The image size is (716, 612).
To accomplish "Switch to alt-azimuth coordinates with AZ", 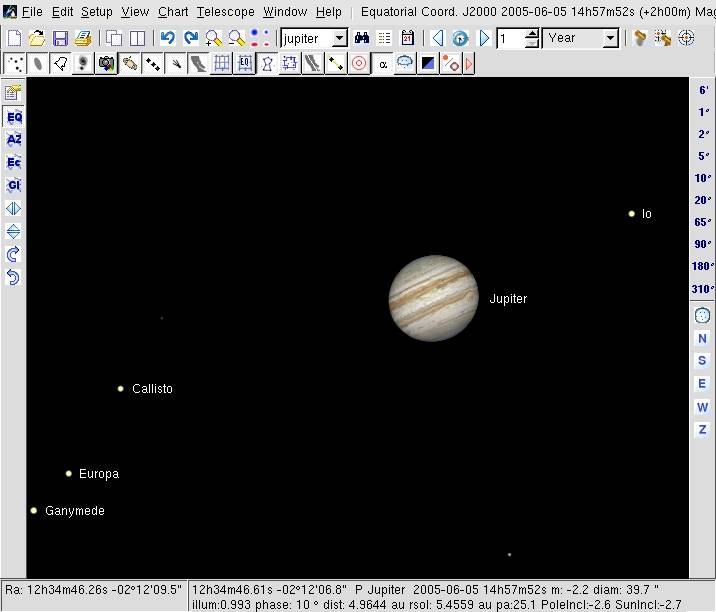I will click(13, 140).
